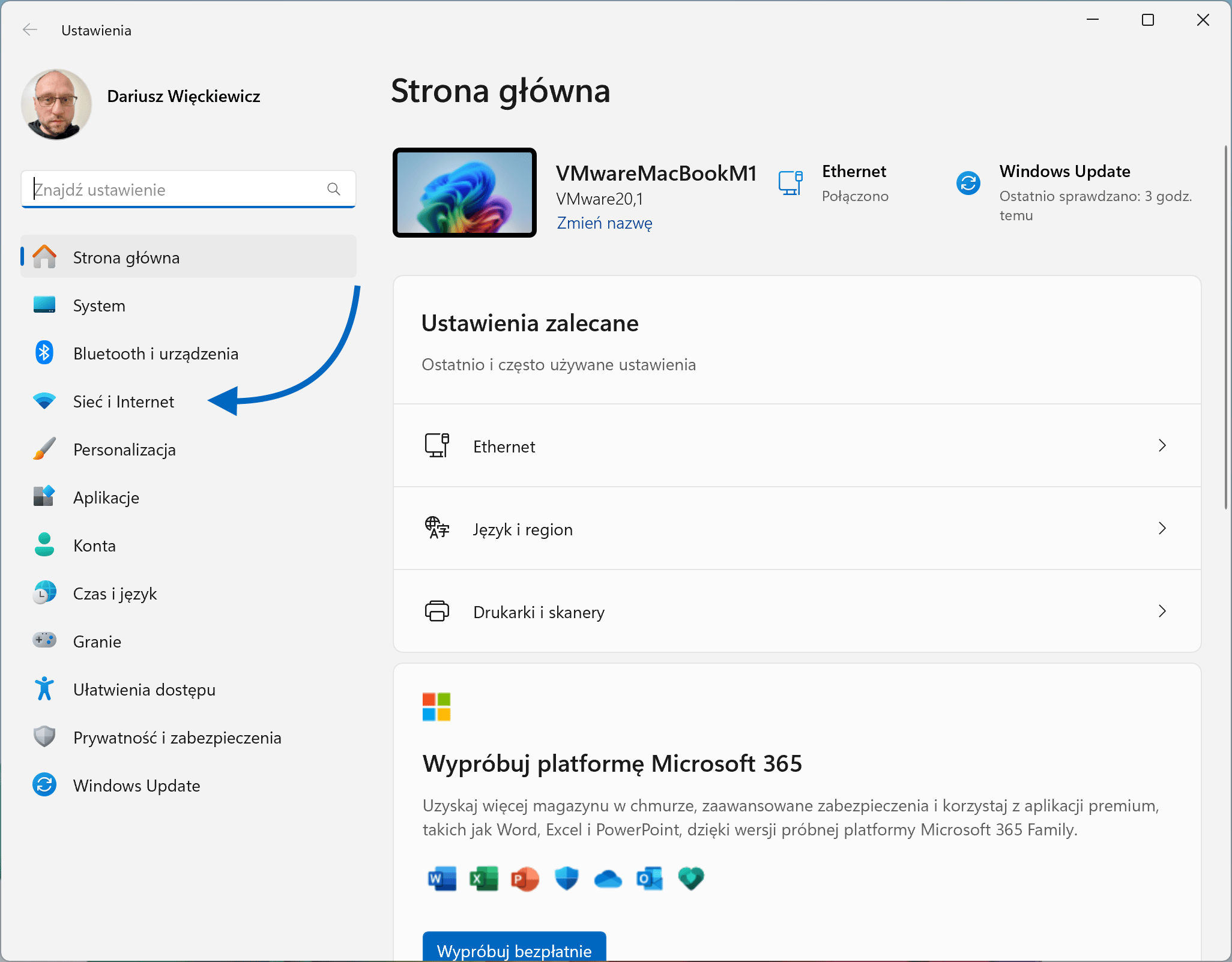Click the Granie gamepad icon
The width and height of the screenshot is (1232, 962).
click(44, 640)
